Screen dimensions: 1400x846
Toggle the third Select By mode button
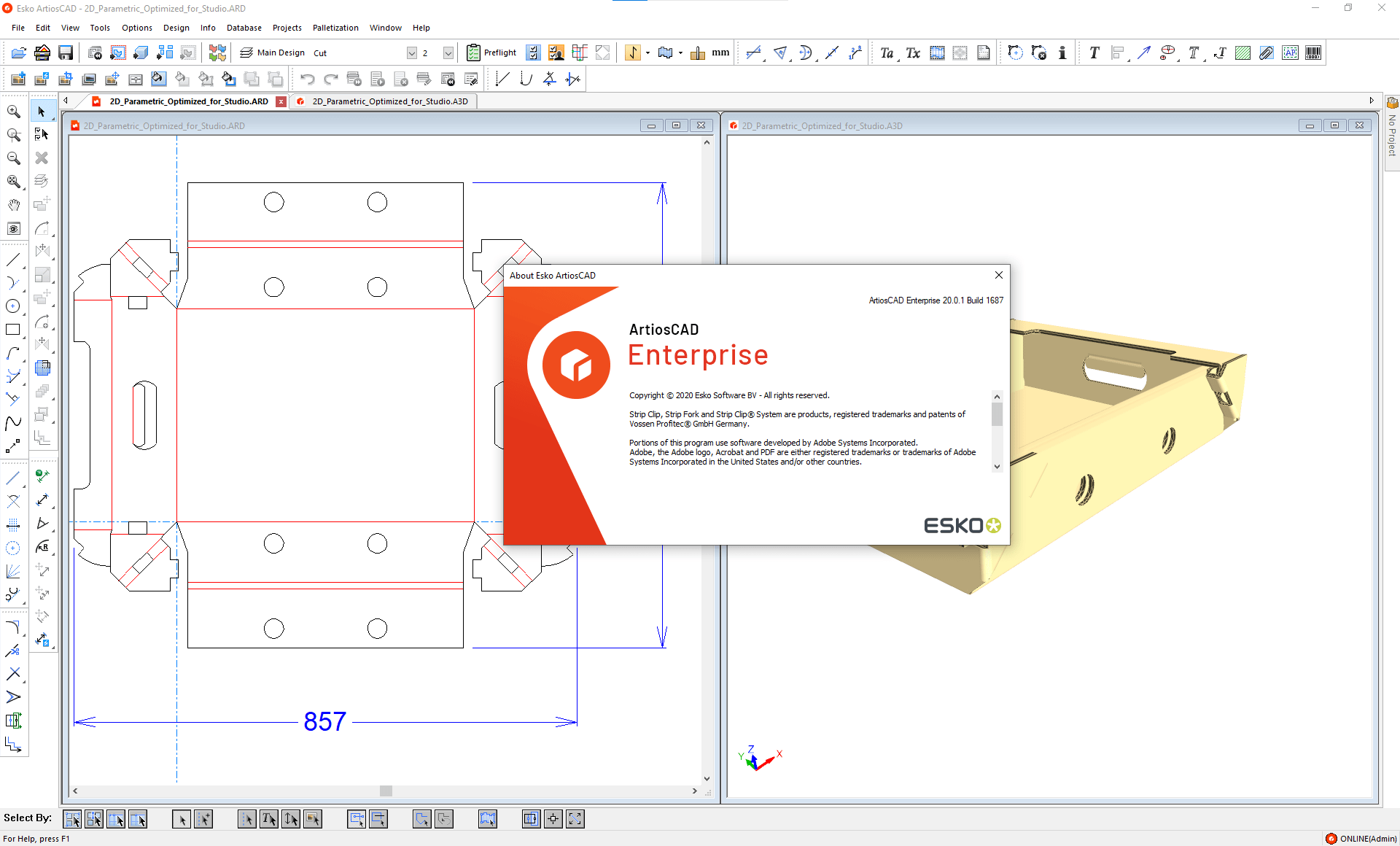(116, 819)
